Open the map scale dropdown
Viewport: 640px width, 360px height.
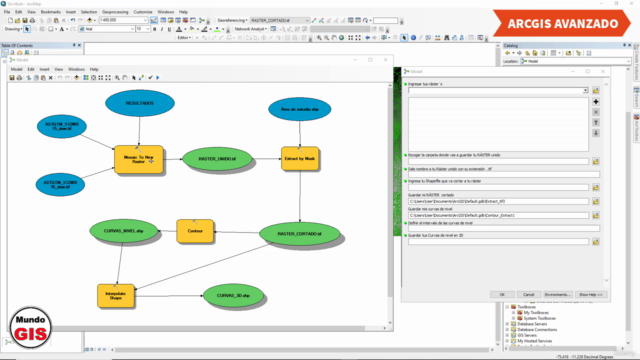(x=145, y=20)
